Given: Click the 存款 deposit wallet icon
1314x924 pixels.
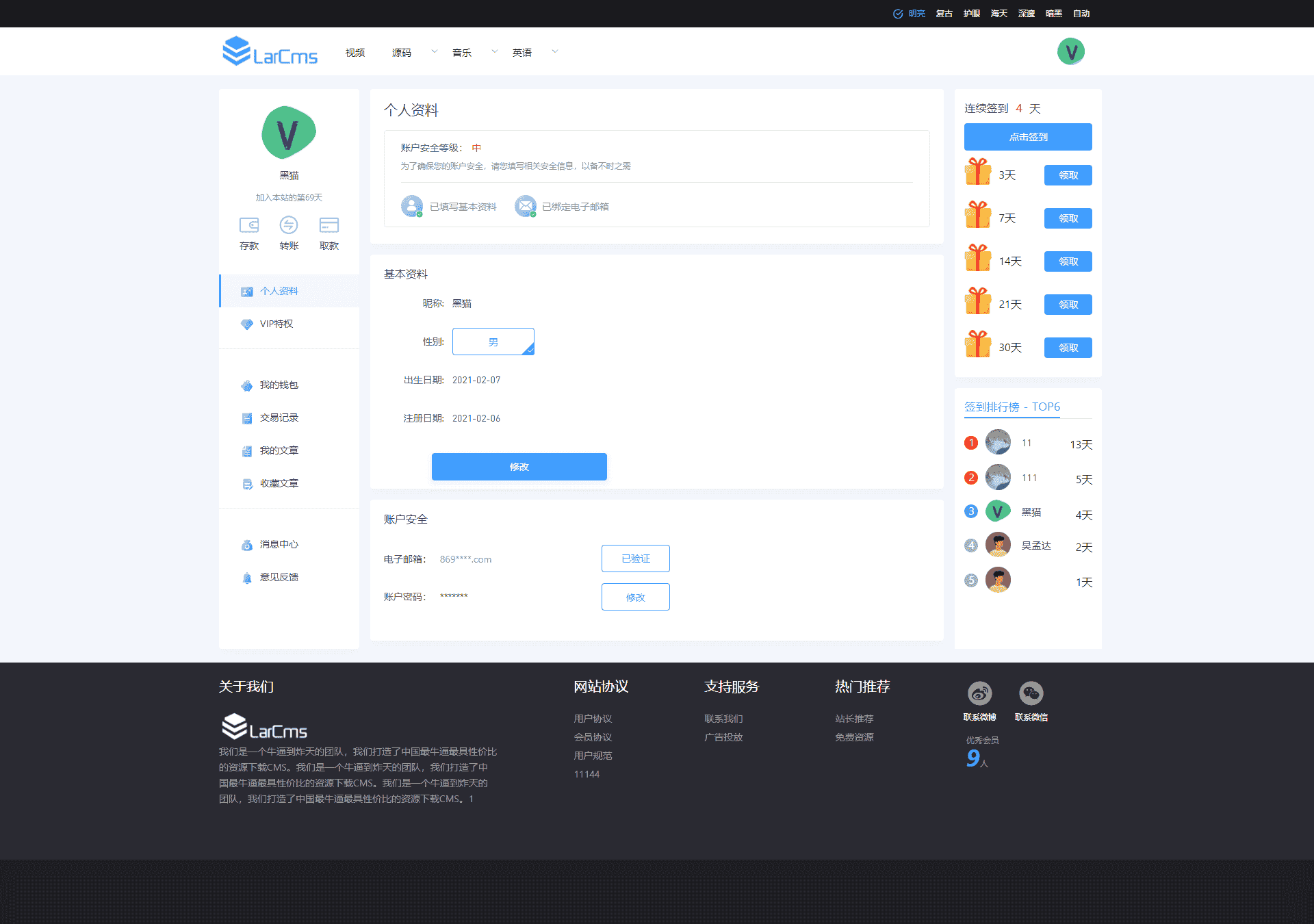Looking at the screenshot, I should click(249, 225).
